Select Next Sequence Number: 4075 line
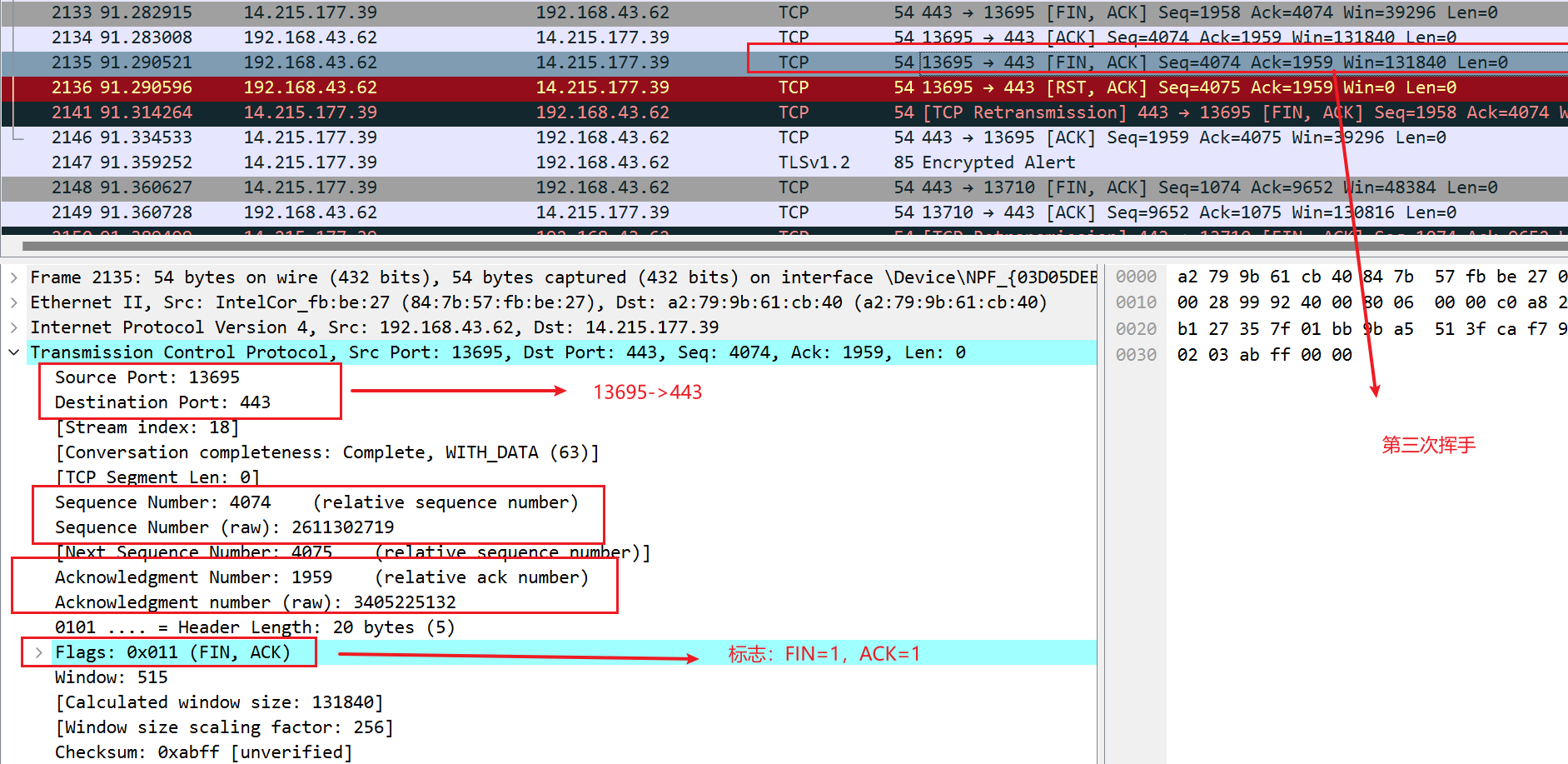This screenshot has height=764, width=1568. 352,552
